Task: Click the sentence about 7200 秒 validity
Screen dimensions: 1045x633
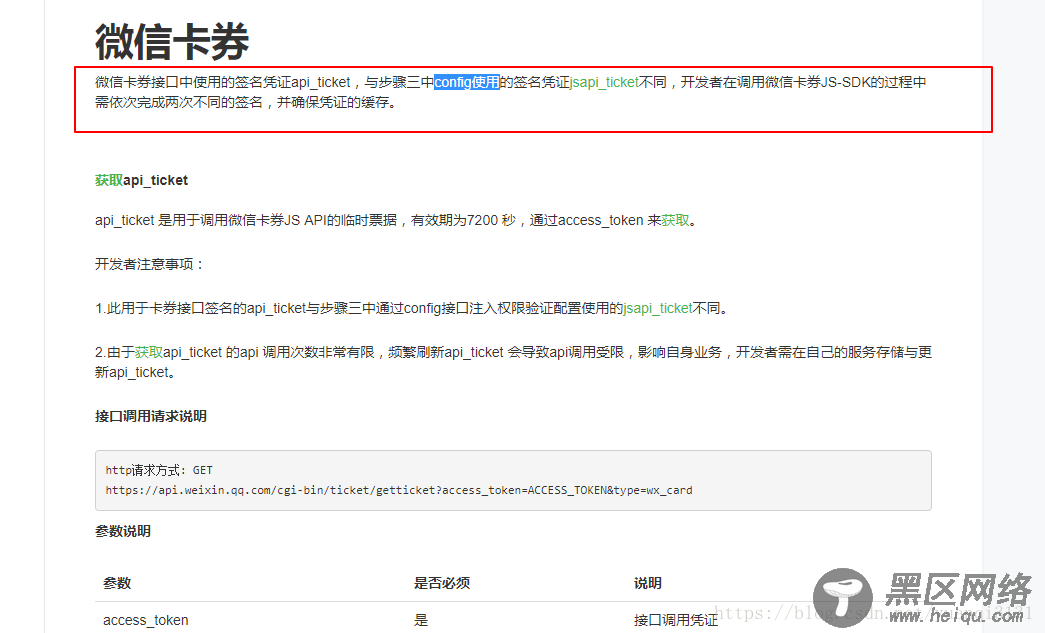Action: (396, 221)
